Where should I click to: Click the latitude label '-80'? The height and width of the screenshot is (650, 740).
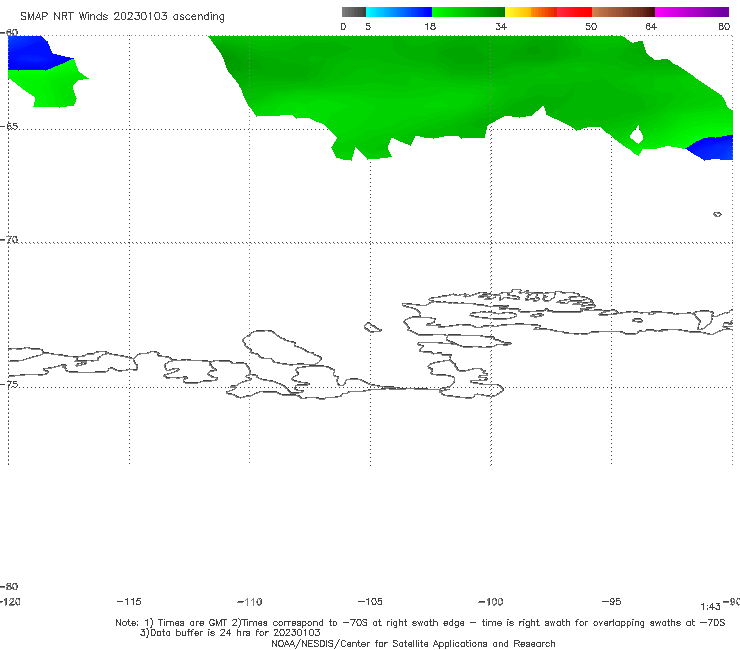pos(9,586)
